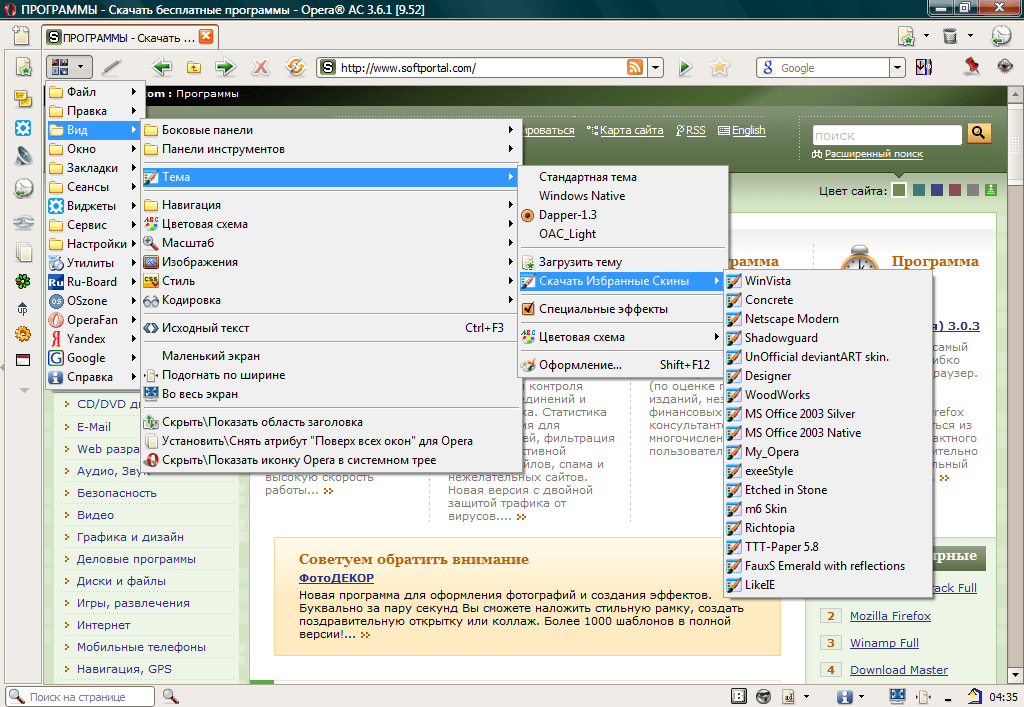Choose Загрузить тему menu item
This screenshot has width=1024, height=707.
coord(622,262)
